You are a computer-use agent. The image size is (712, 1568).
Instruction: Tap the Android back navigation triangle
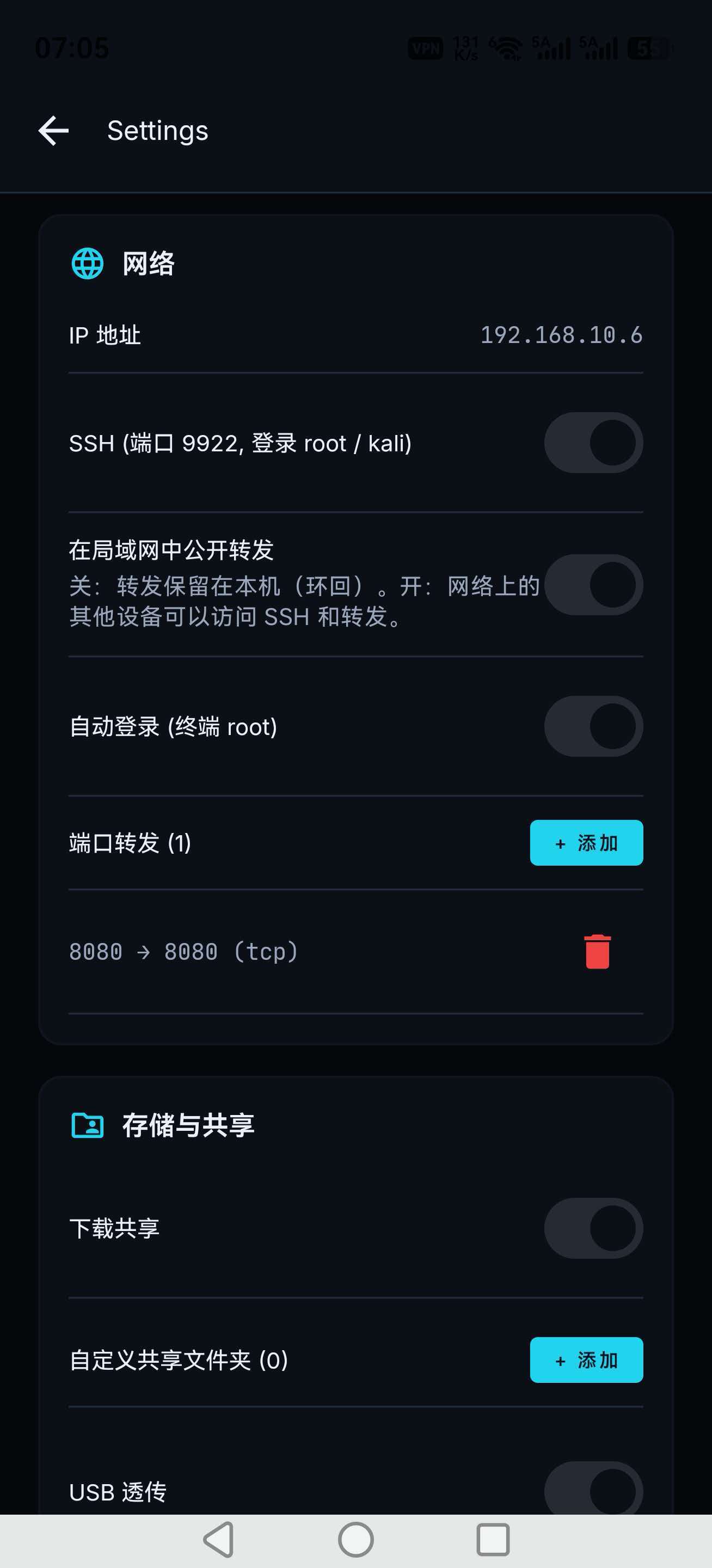218,1540
